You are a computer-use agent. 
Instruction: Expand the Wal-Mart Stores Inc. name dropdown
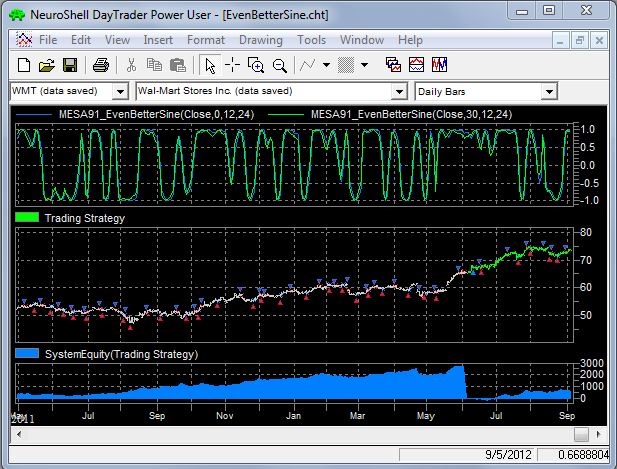pos(399,91)
